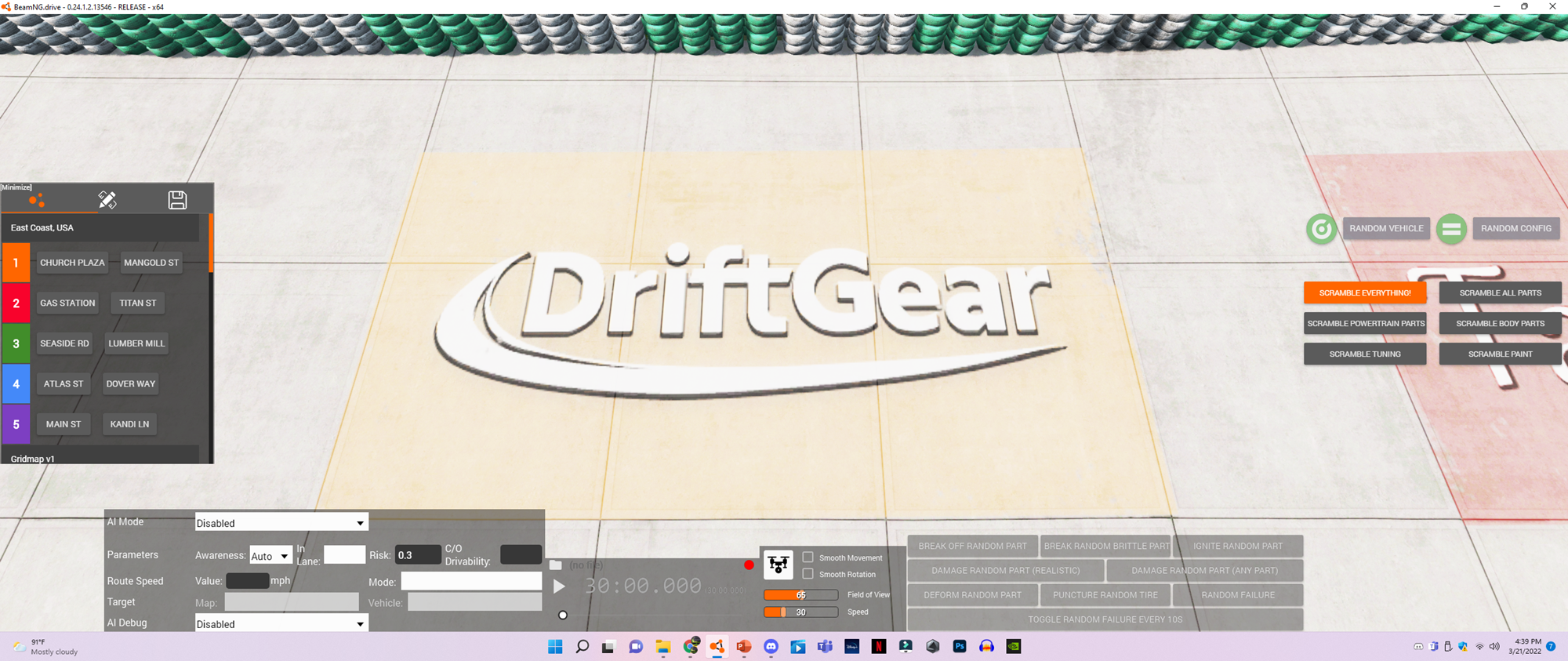The image size is (1568, 661).
Task: Open Photoshop from the taskbar
Action: point(960,646)
